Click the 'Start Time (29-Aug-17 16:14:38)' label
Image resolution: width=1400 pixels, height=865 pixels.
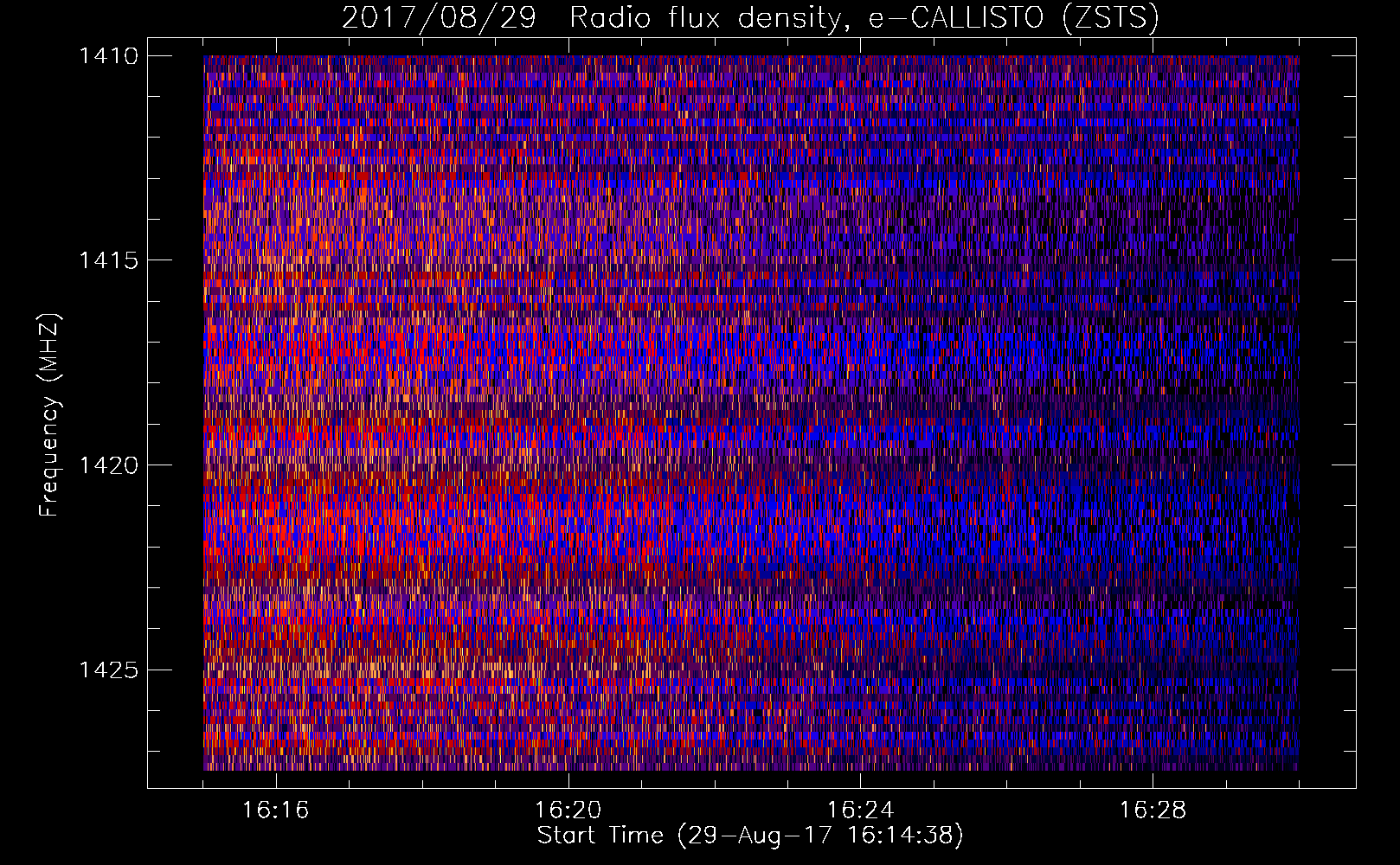(x=750, y=836)
